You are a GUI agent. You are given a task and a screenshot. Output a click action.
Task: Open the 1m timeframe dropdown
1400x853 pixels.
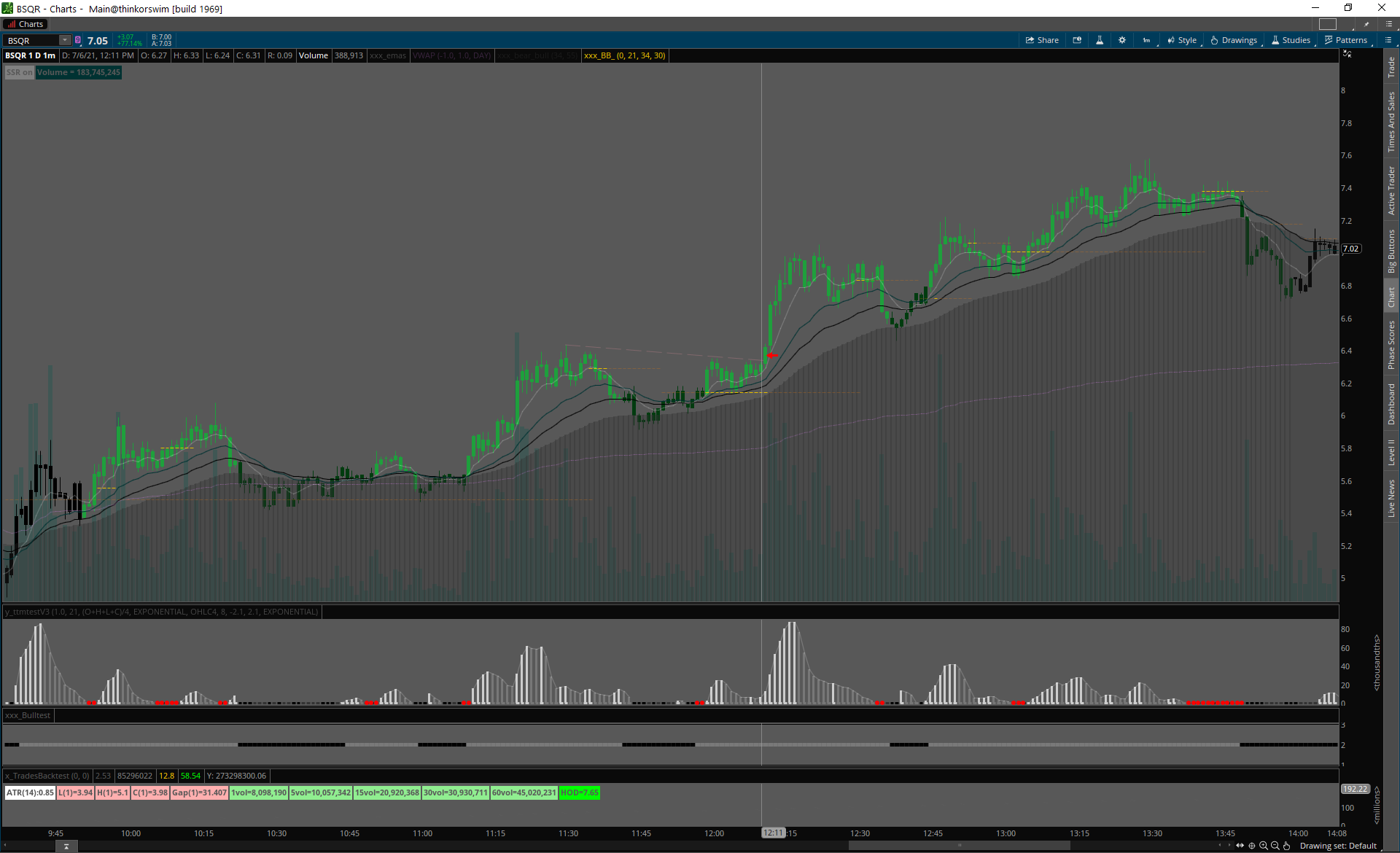(1147, 40)
